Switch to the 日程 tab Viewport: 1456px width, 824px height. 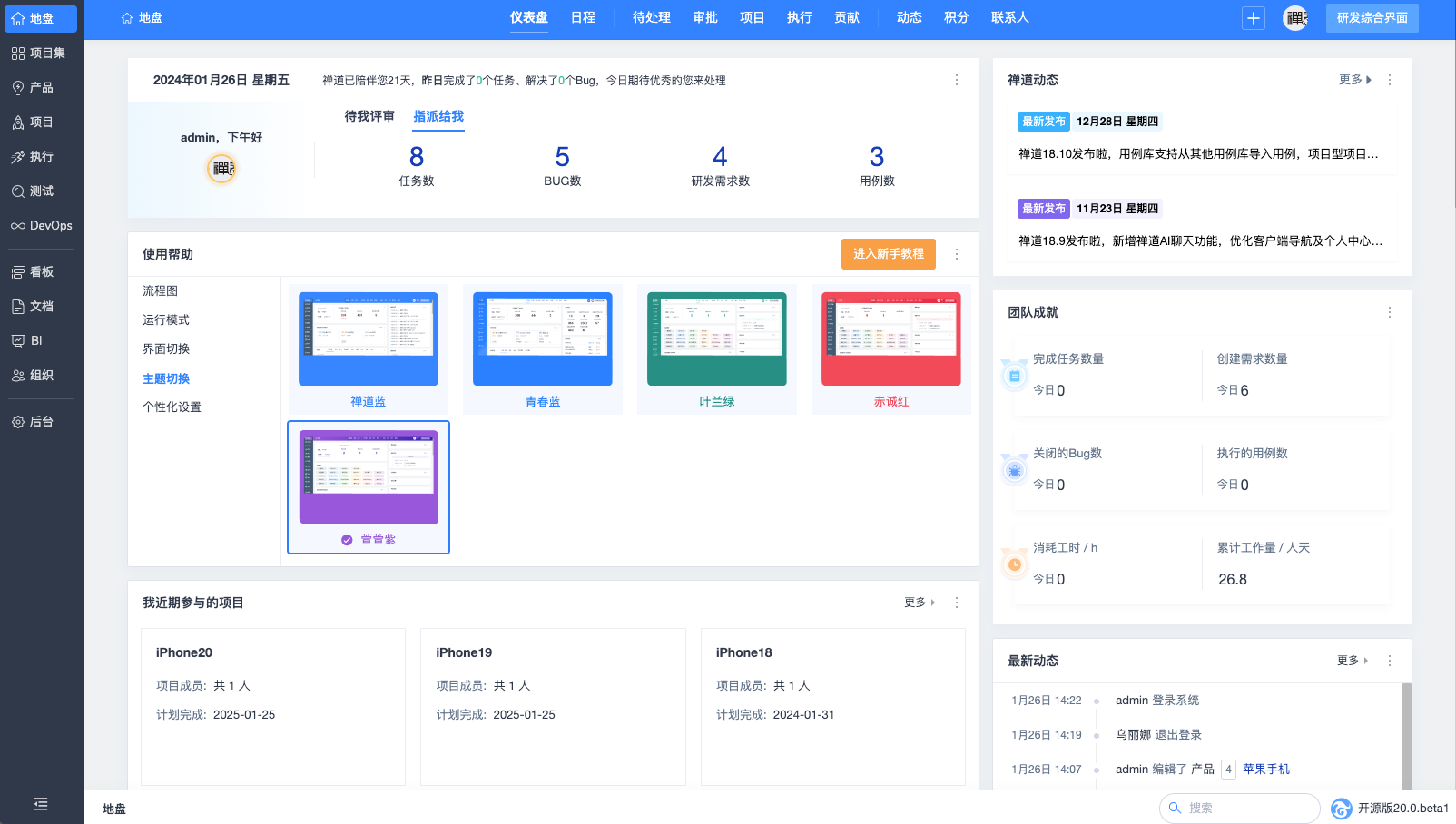[x=583, y=18]
